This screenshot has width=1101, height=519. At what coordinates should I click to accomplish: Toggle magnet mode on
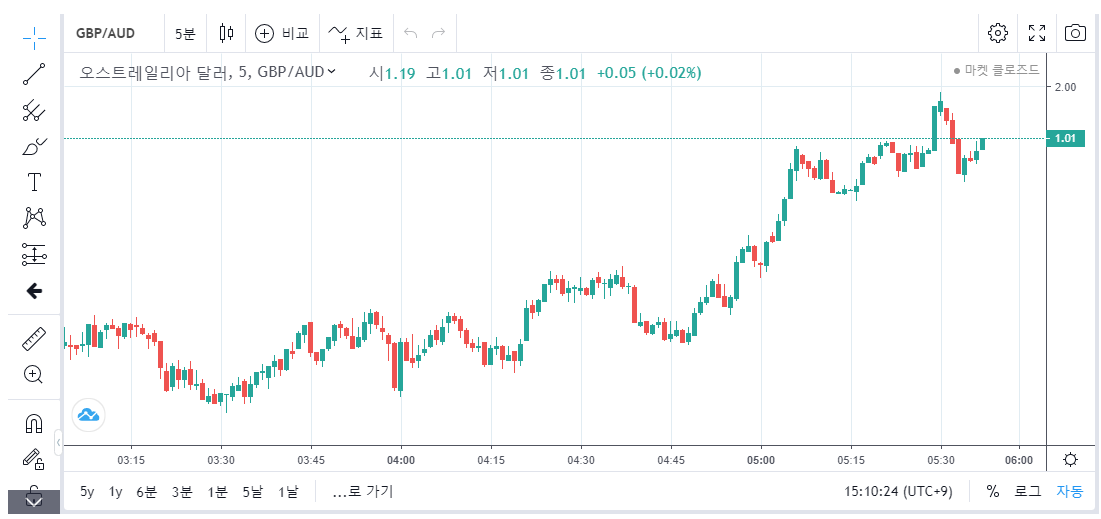click(x=34, y=423)
